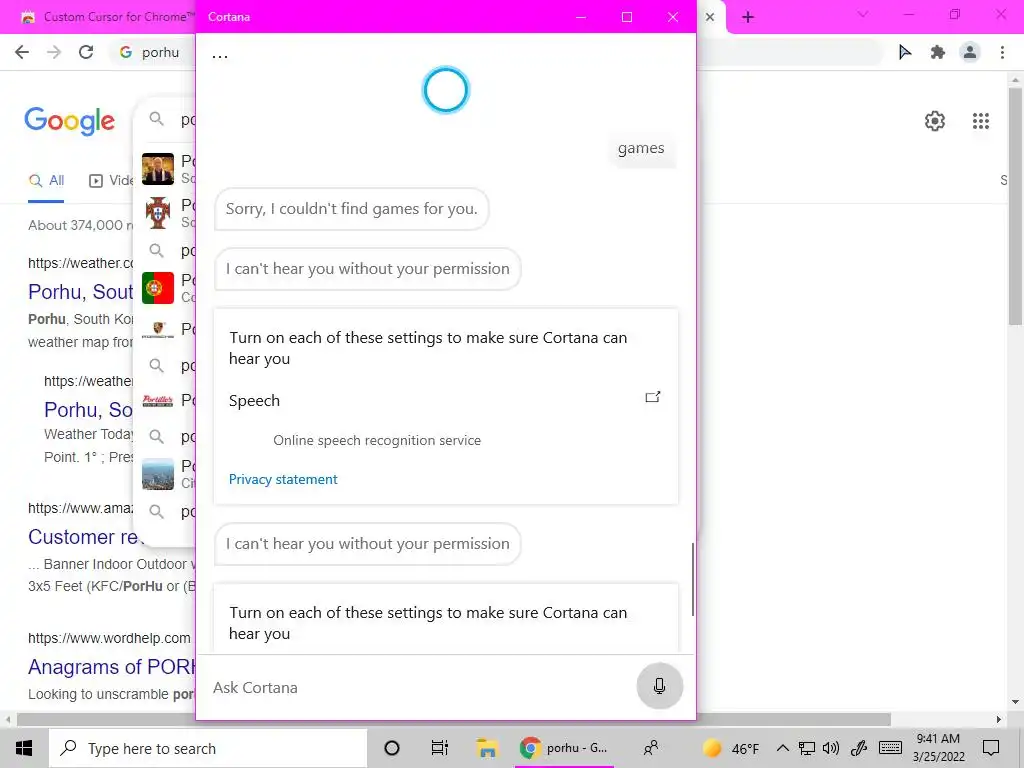Click the Cortana conversation scrollbar

(692, 579)
